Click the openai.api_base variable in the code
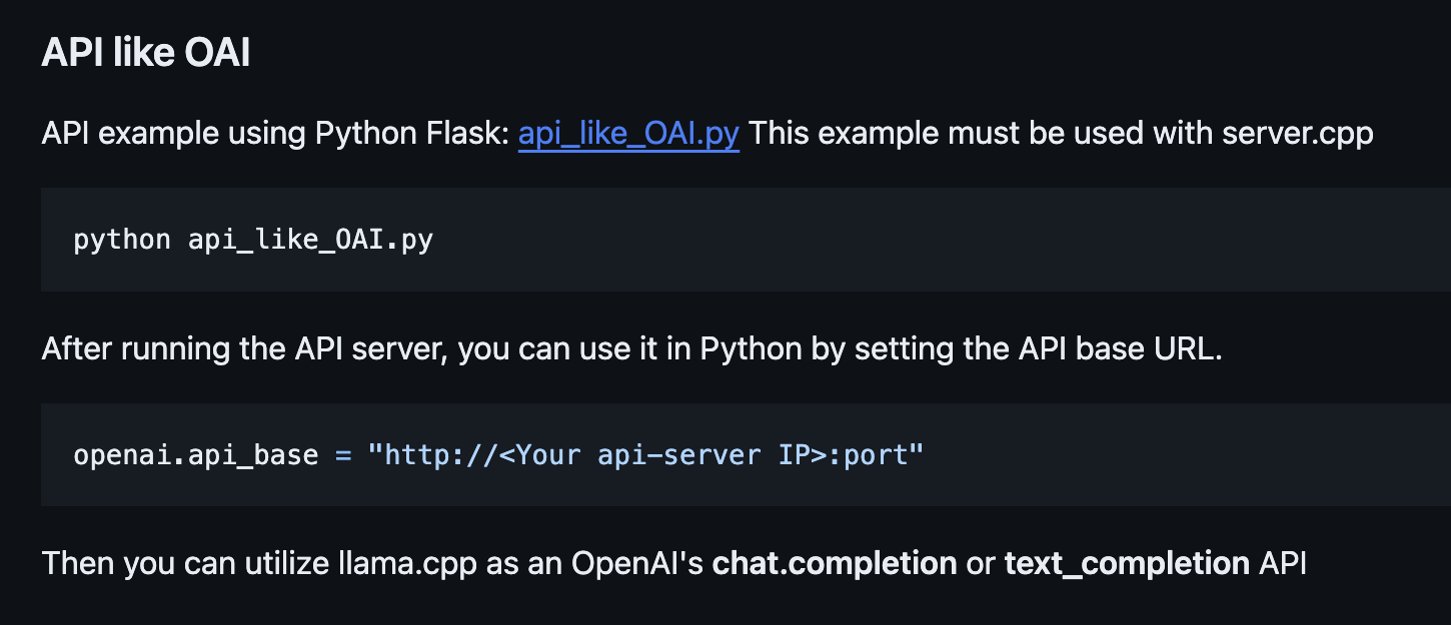 point(196,455)
